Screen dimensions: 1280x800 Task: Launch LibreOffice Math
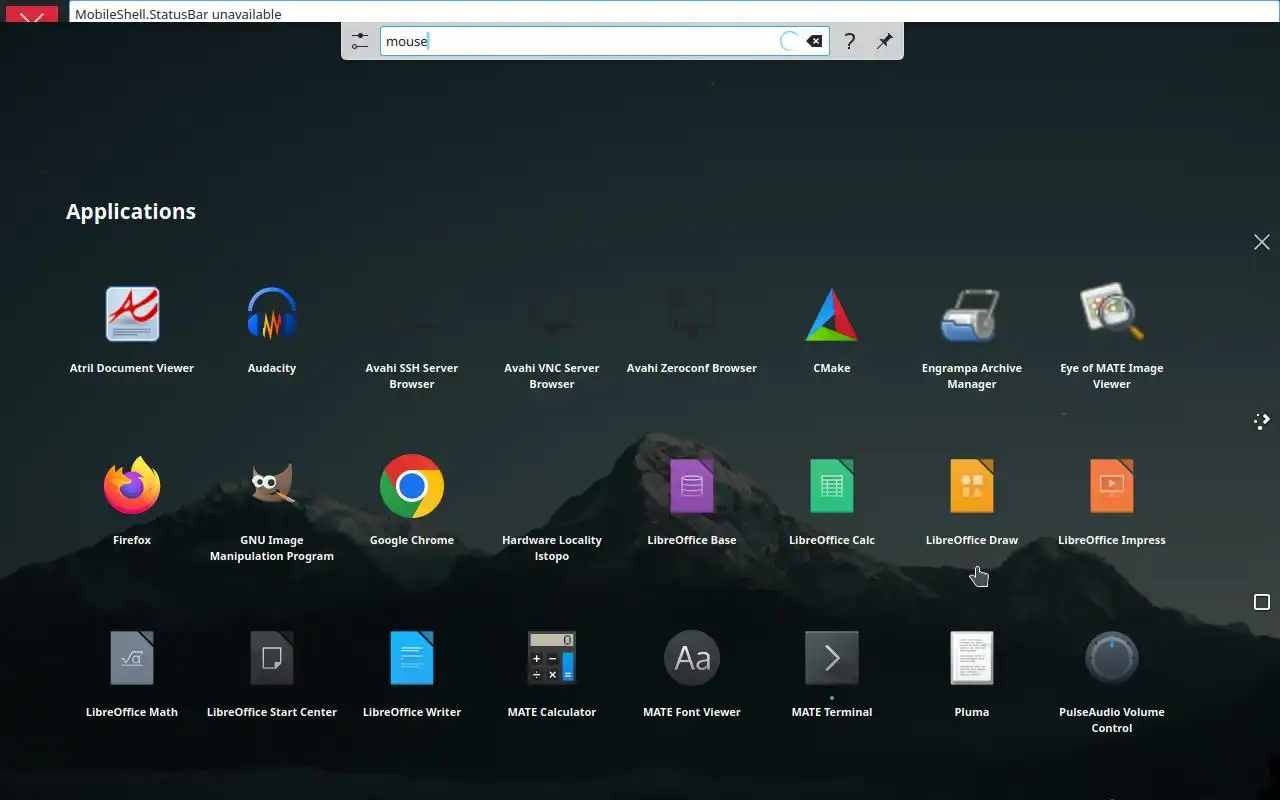132,674
